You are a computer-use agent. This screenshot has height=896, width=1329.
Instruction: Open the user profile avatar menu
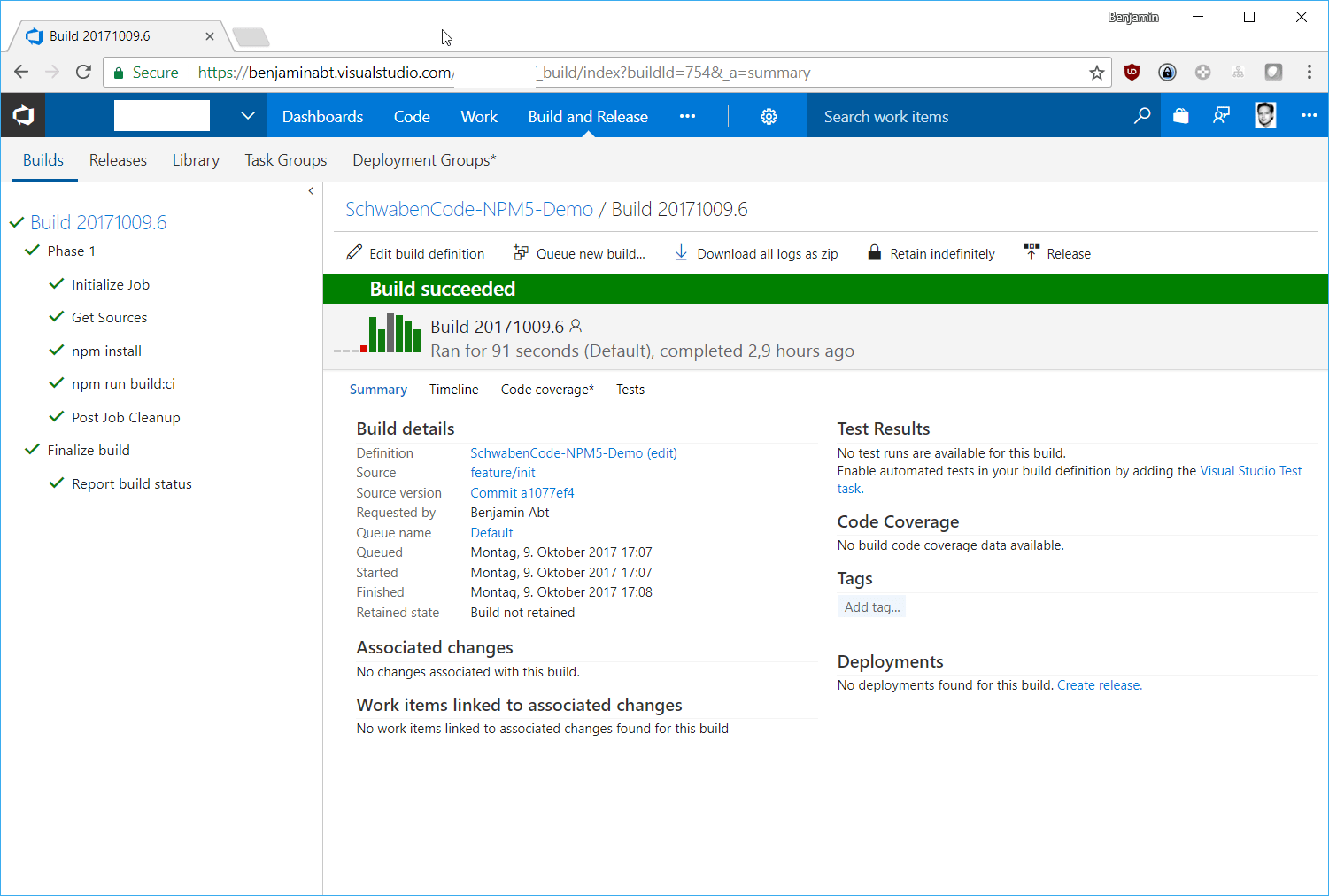coord(1265,116)
